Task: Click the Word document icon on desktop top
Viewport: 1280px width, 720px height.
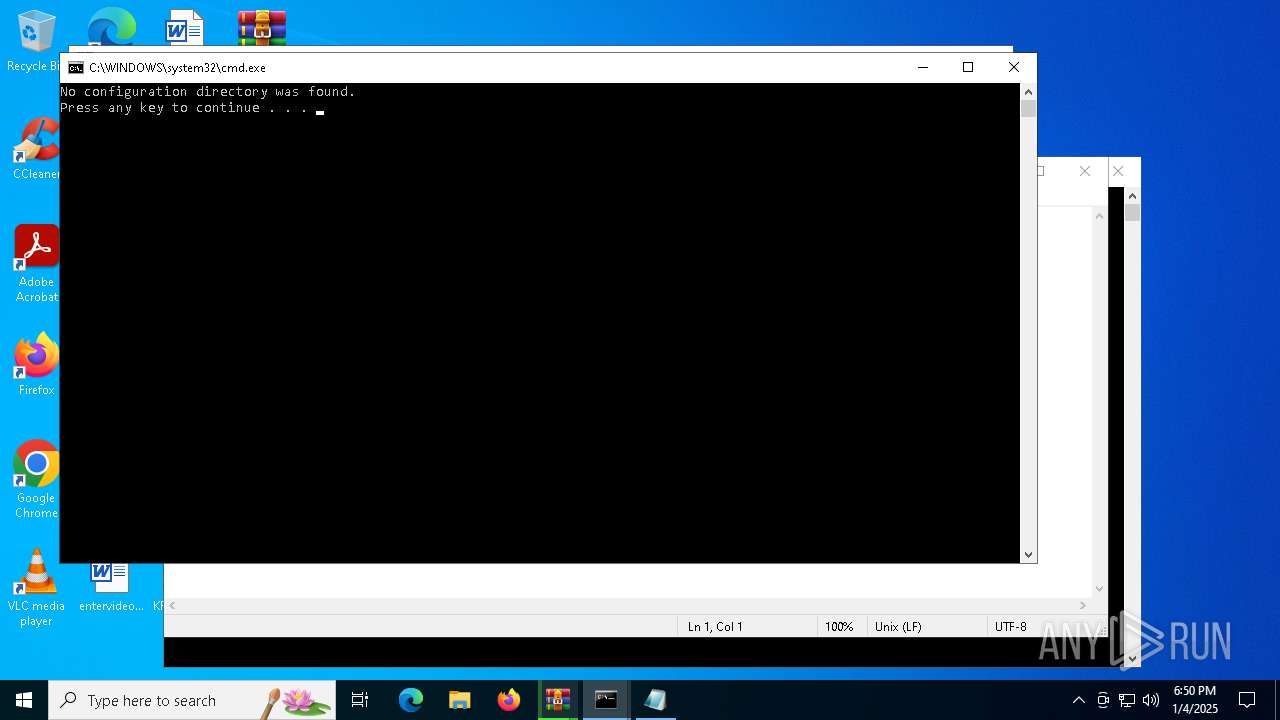Action: (184, 27)
